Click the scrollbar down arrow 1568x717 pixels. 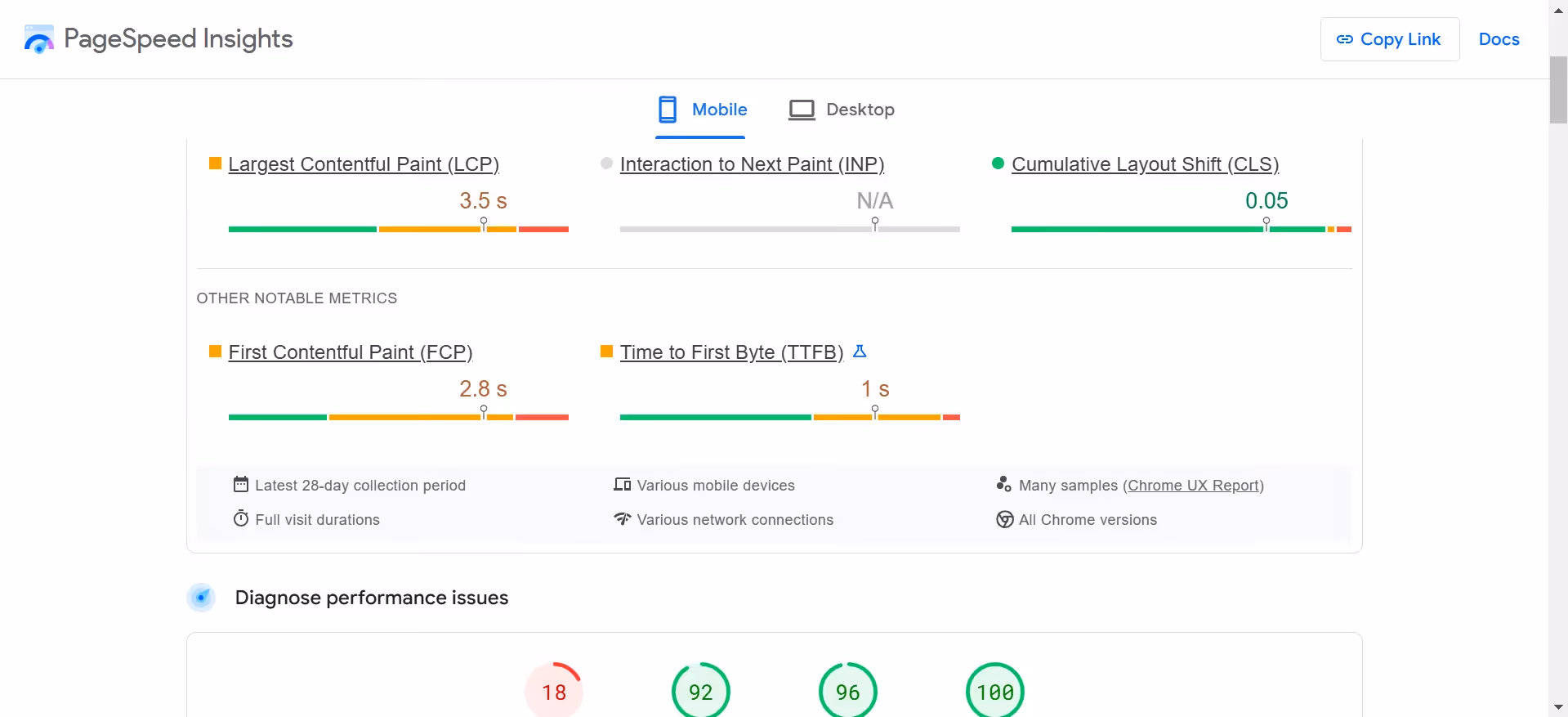click(x=1558, y=706)
